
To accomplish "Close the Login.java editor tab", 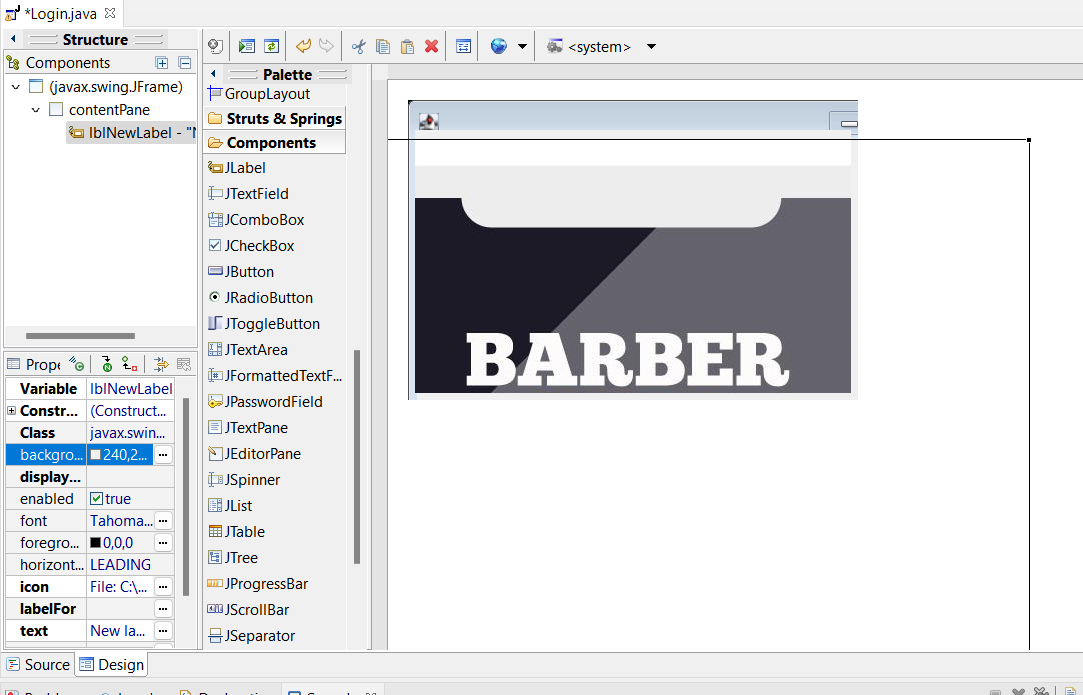I will pos(110,12).
